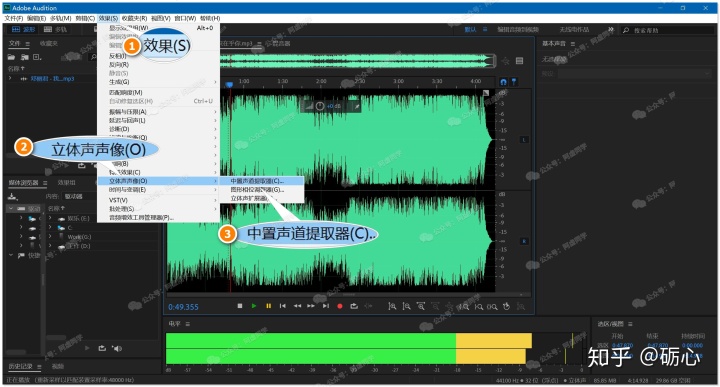
Task: Open the 多轨(M) menu
Action: tap(61, 18)
